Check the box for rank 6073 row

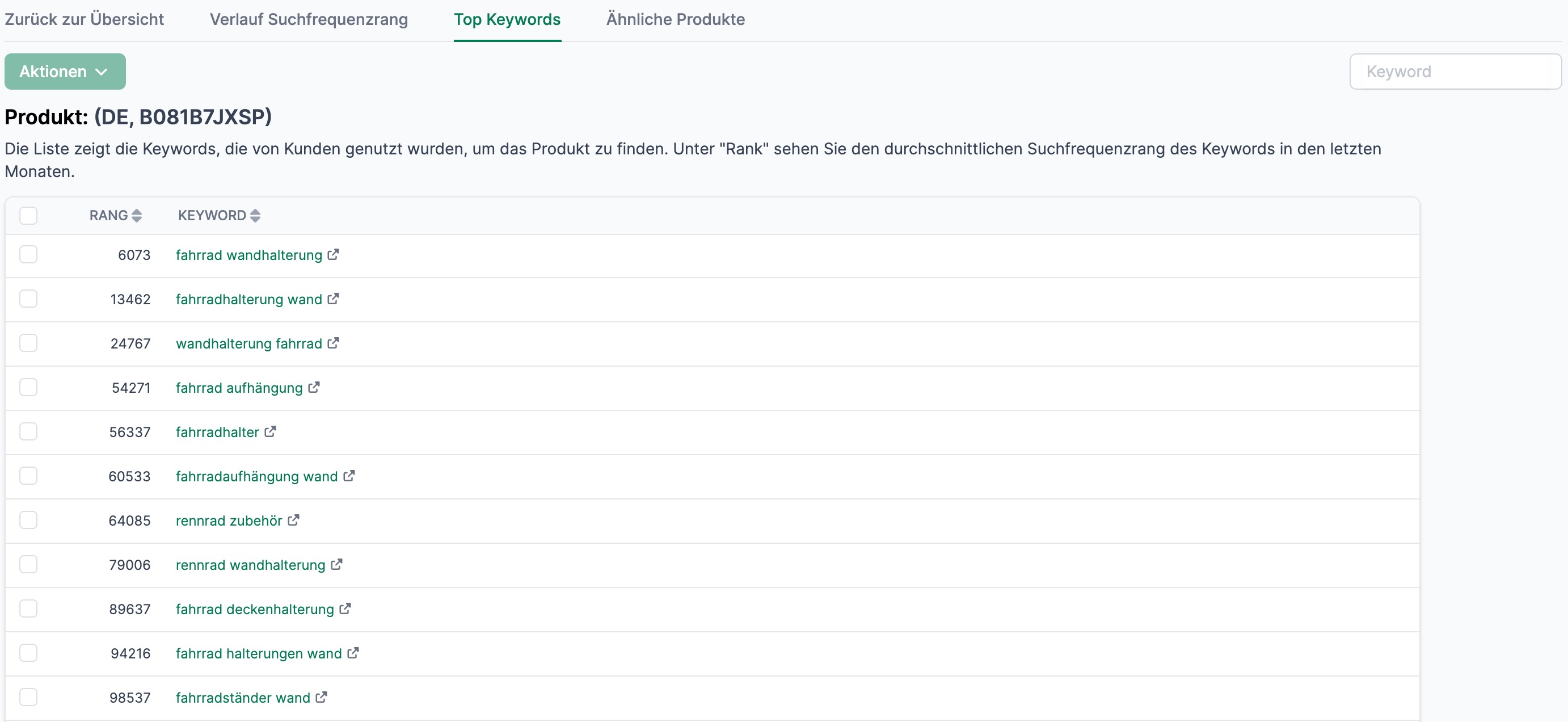(28, 255)
